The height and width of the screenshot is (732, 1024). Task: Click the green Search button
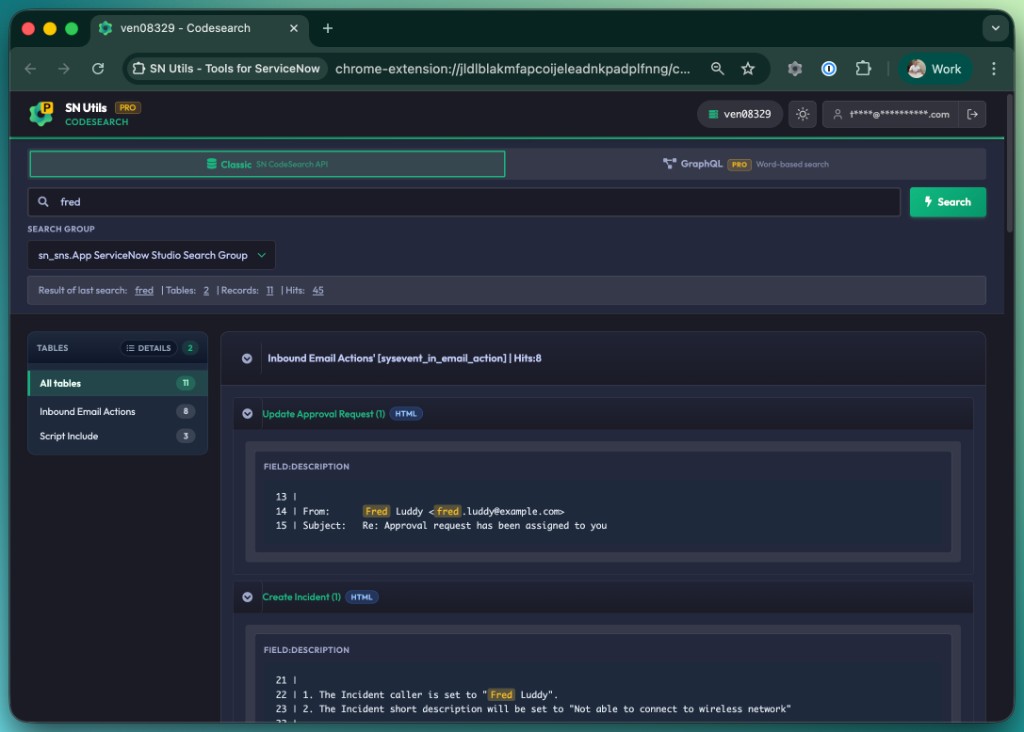(948, 202)
